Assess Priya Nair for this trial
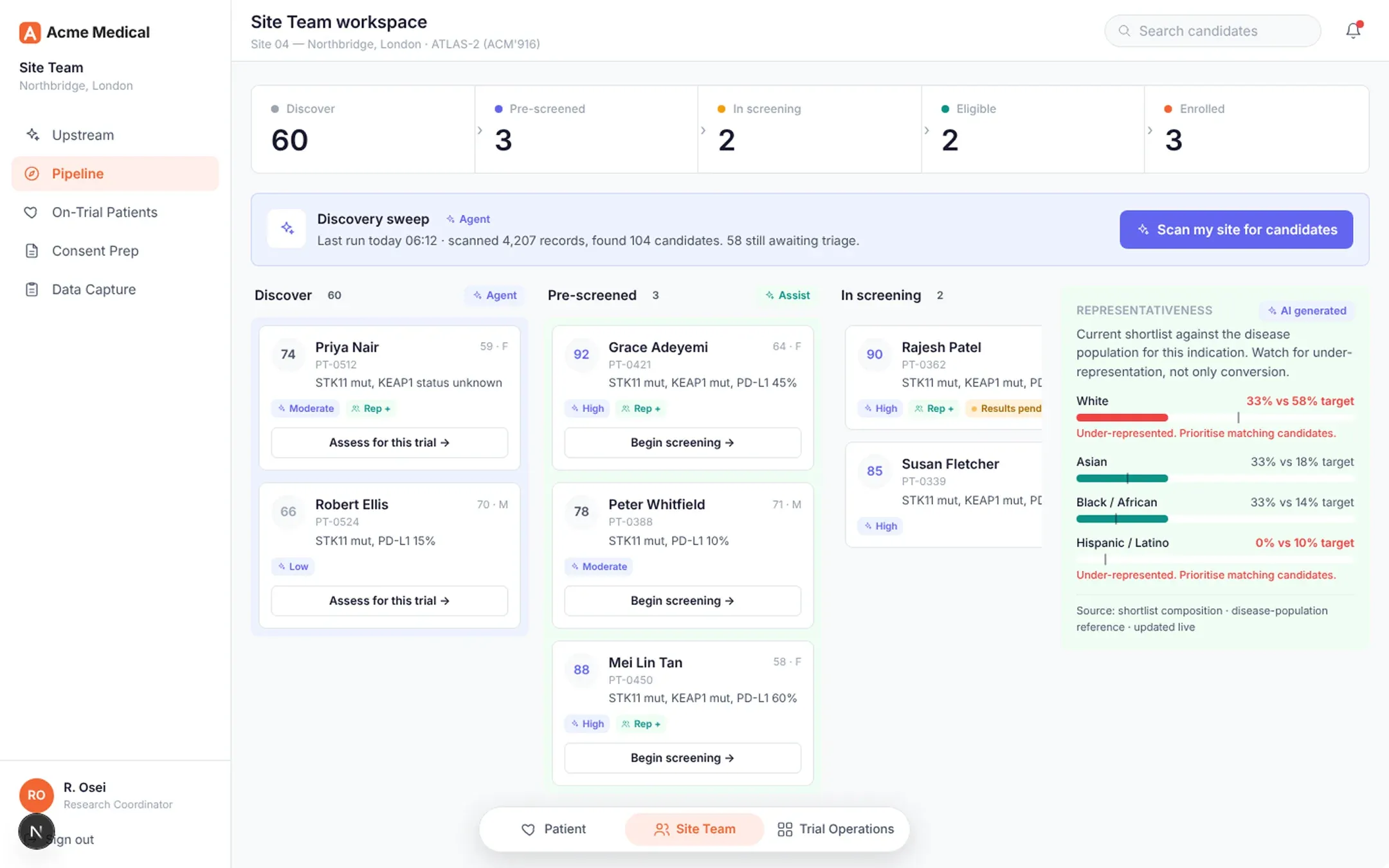 (389, 442)
